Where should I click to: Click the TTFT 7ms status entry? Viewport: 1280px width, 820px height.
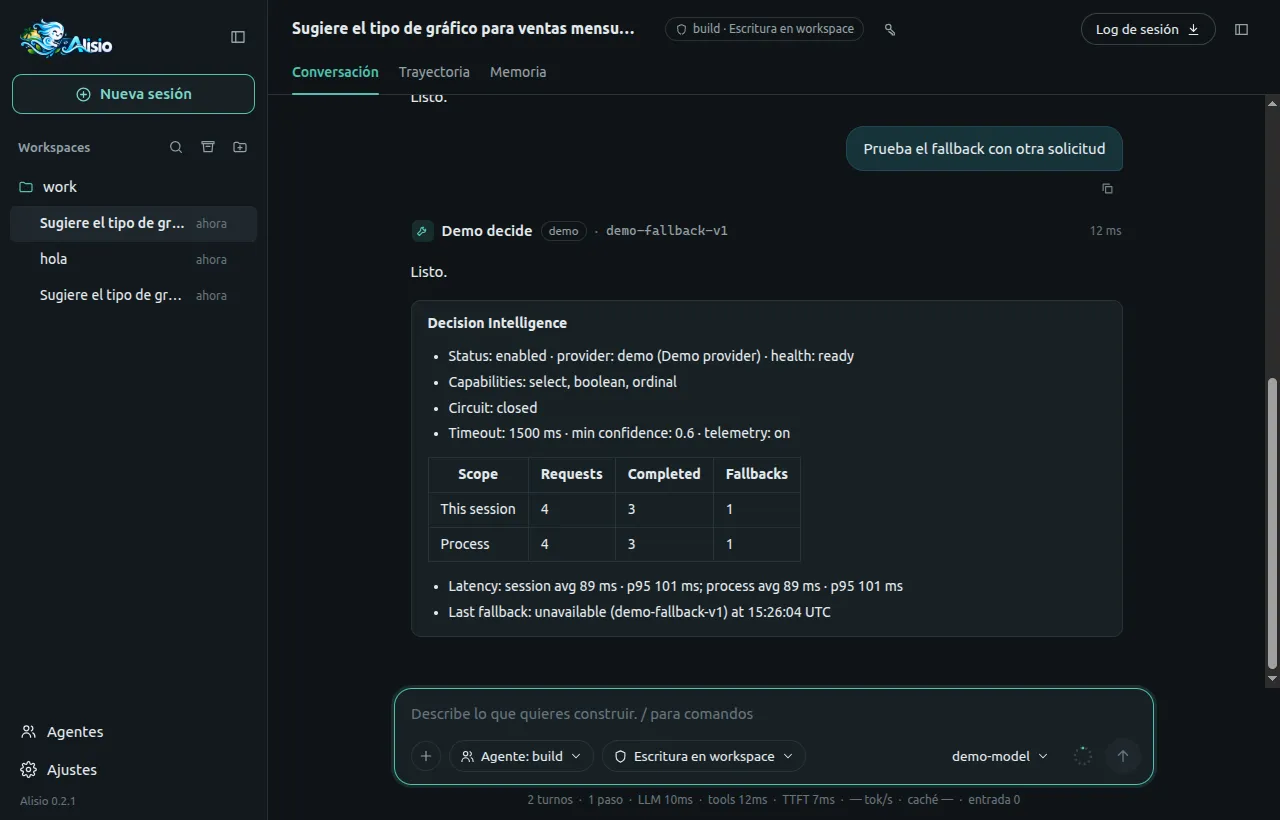(808, 800)
